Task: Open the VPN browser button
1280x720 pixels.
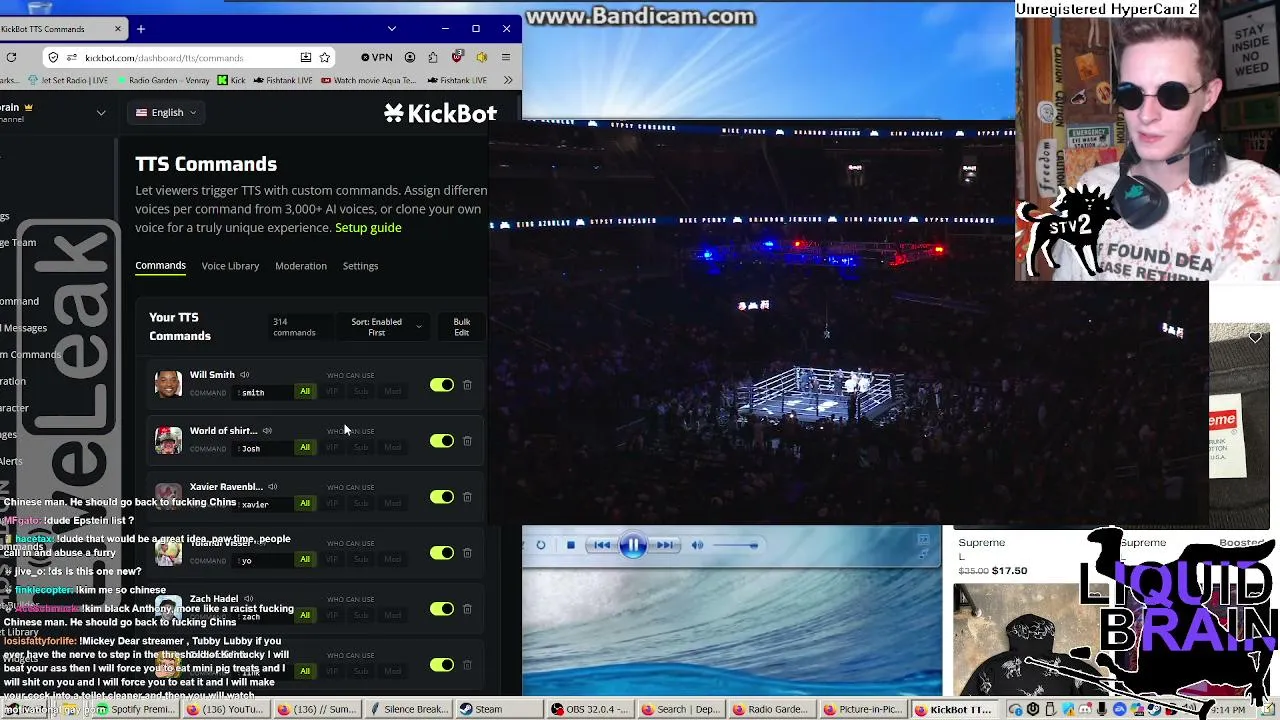Action: coord(376,57)
